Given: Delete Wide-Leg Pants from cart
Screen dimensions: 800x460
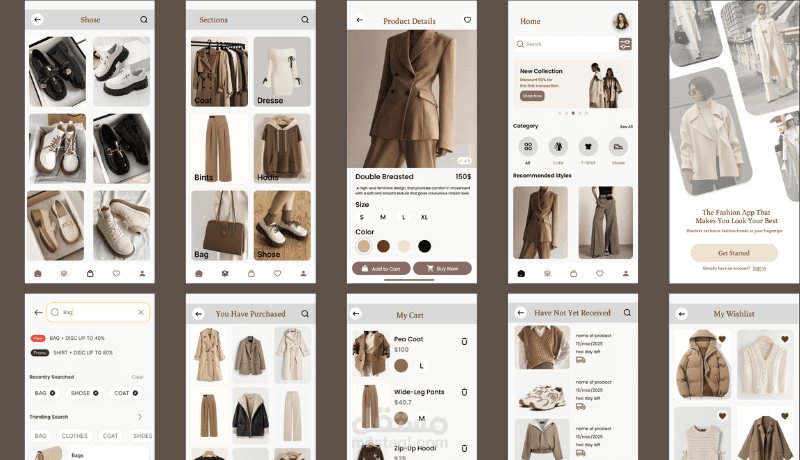Looking at the screenshot, I should click(x=464, y=392).
